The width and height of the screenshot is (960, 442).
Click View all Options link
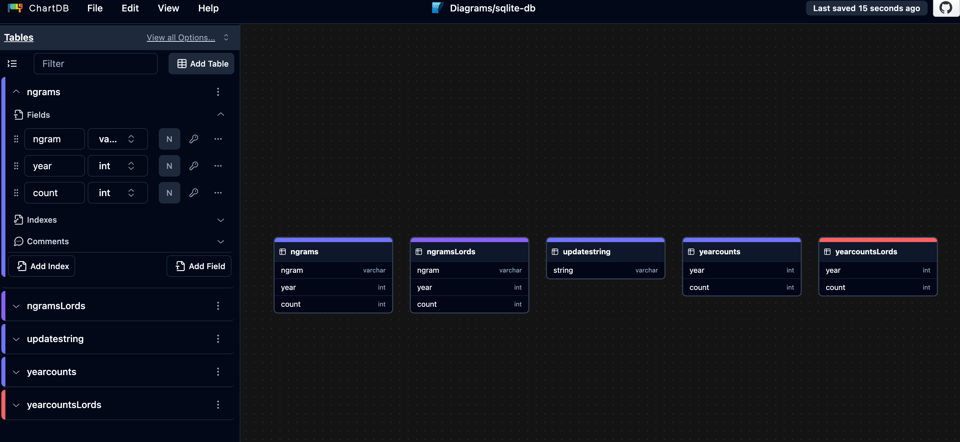[x=181, y=38]
